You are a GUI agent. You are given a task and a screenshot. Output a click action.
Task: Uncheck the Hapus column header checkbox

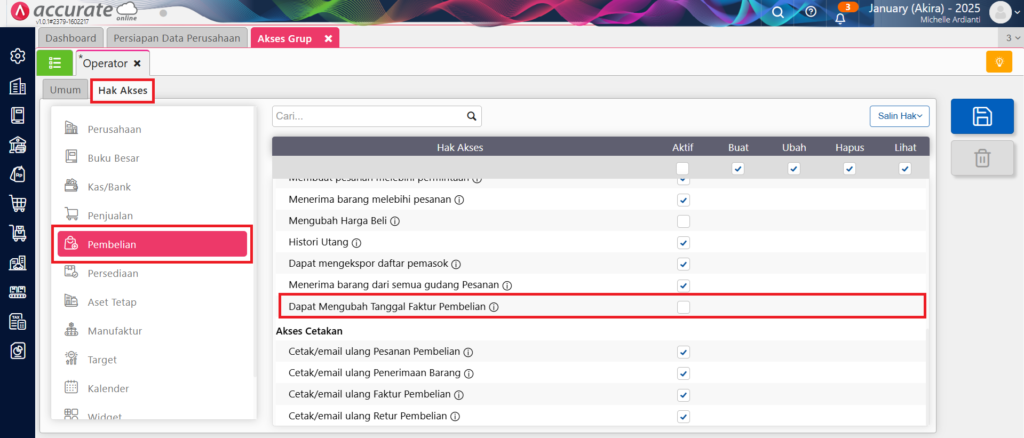click(x=849, y=169)
